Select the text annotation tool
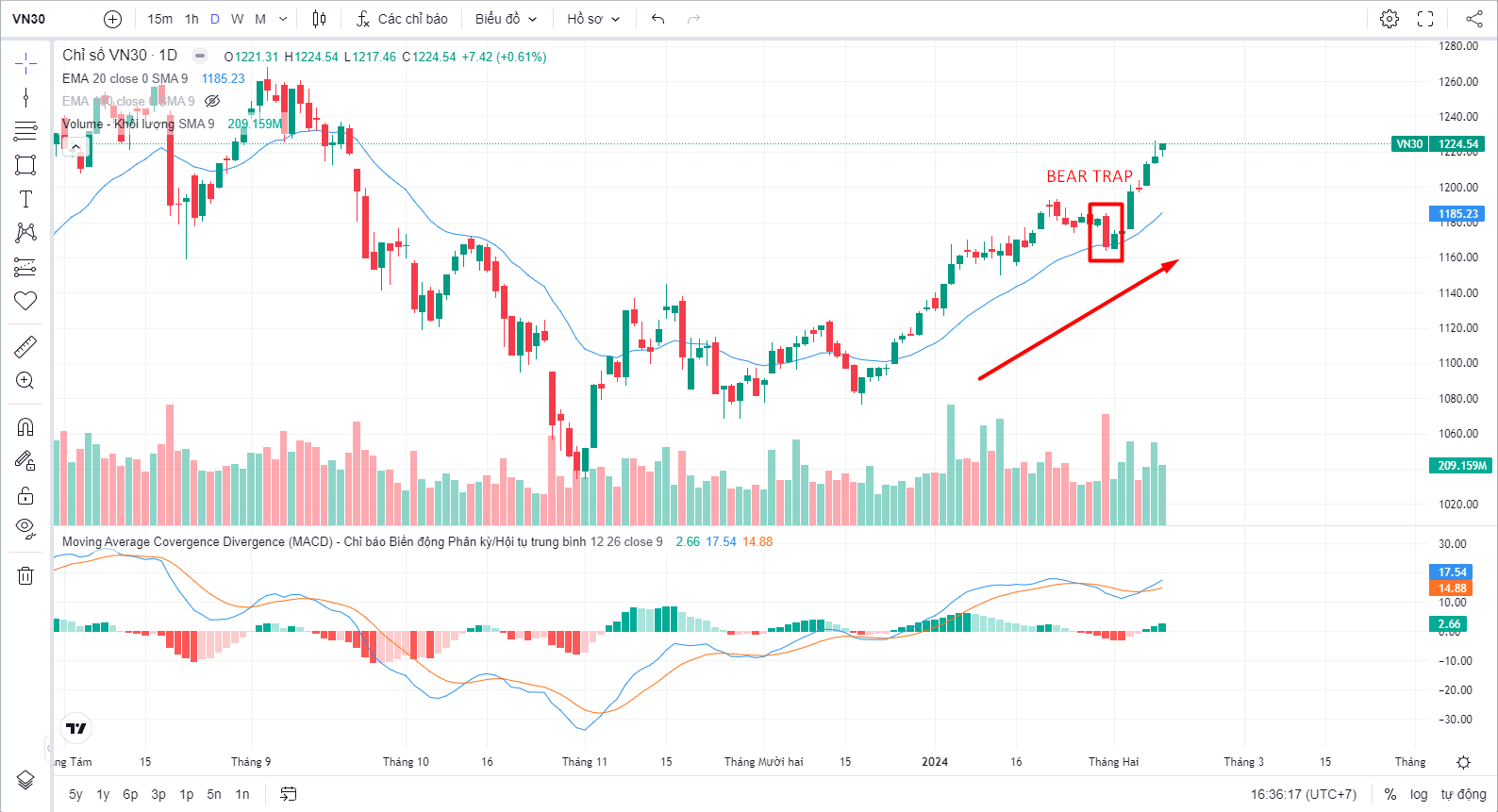This screenshot has height=812, width=1498. [25, 199]
